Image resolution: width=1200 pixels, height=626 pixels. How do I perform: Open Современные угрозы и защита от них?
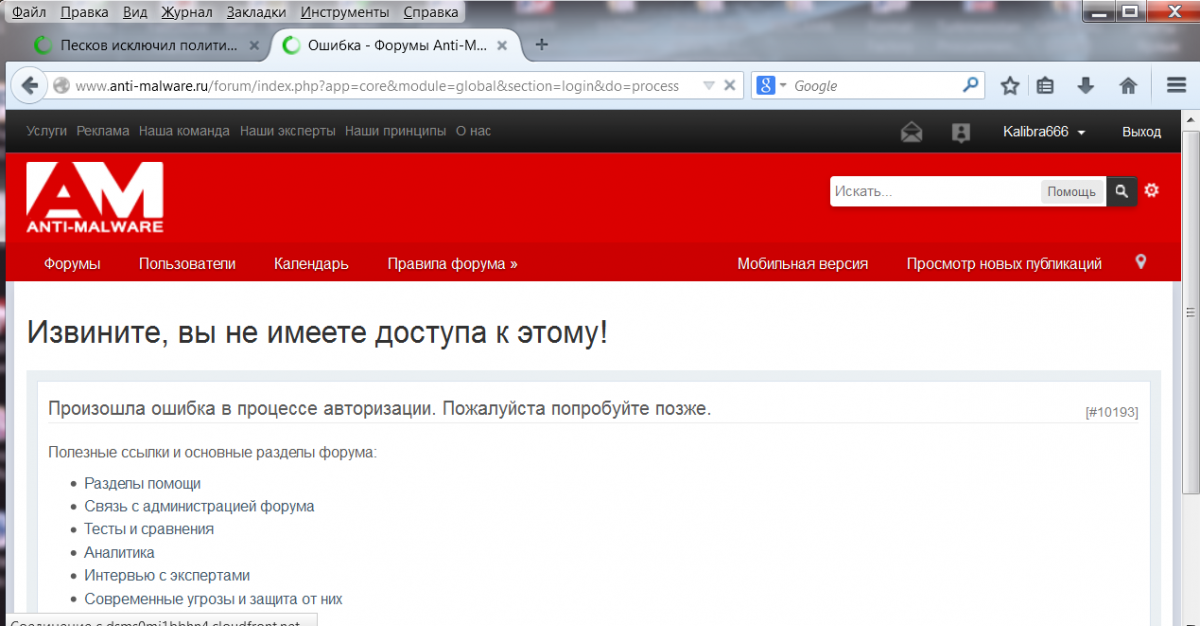[213, 599]
